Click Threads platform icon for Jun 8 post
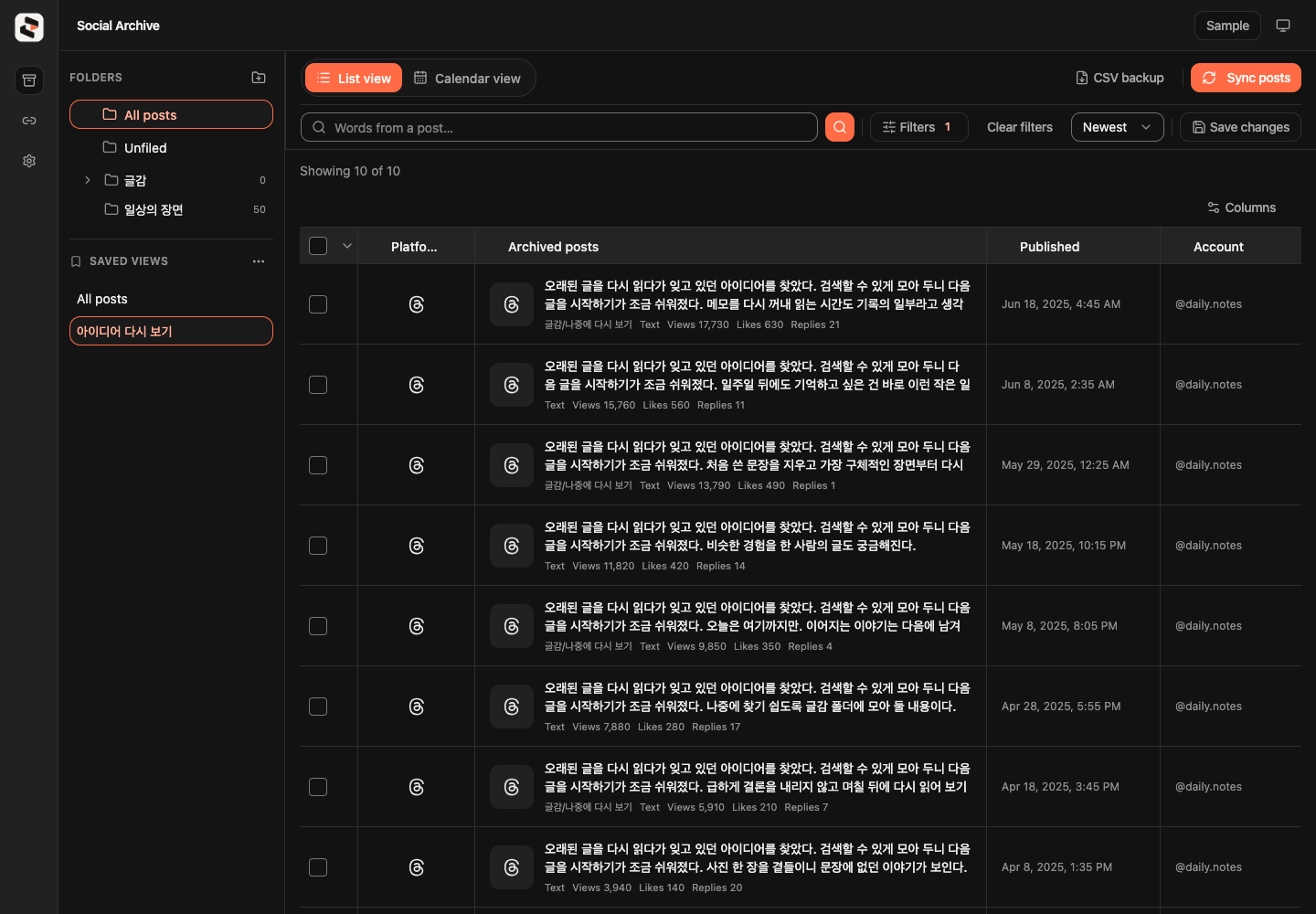The width and height of the screenshot is (1316, 914). click(417, 385)
